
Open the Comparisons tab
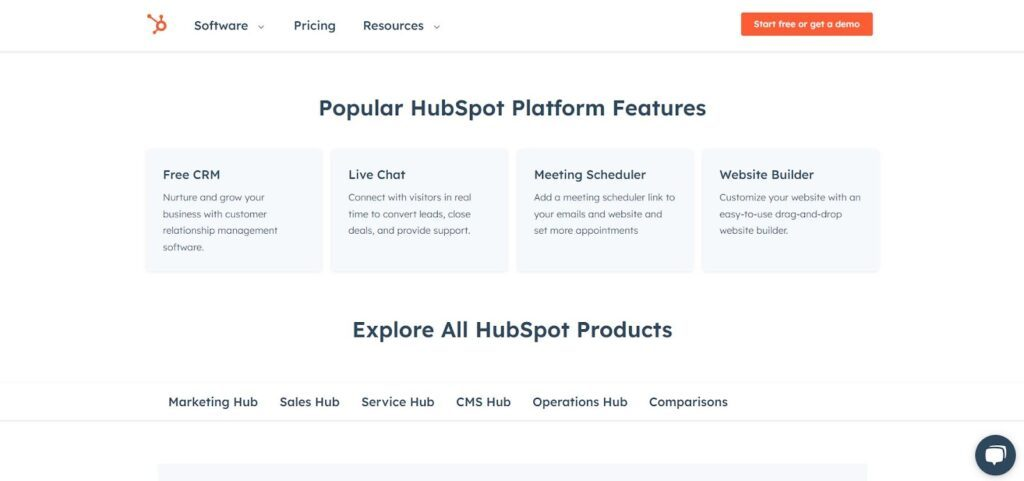click(x=688, y=402)
